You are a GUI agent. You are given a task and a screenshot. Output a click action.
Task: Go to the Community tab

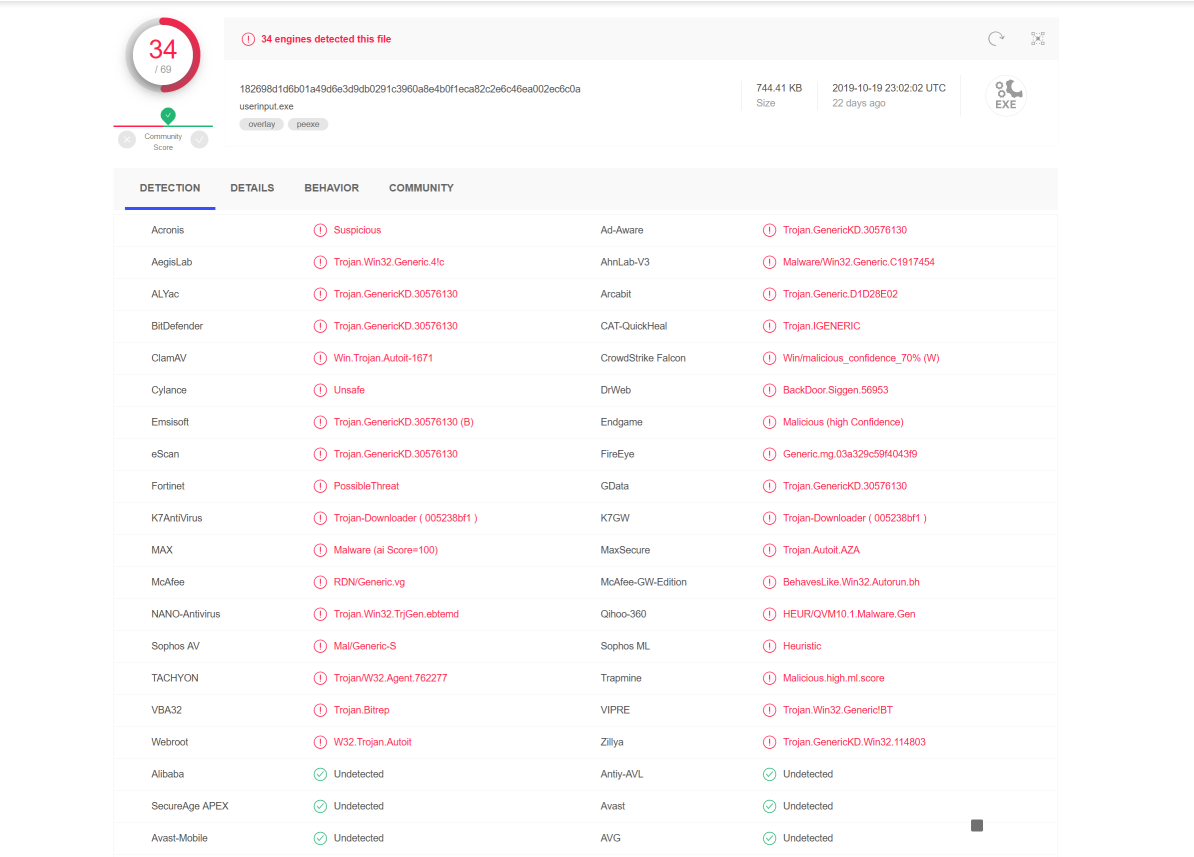pyautogui.click(x=421, y=188)
